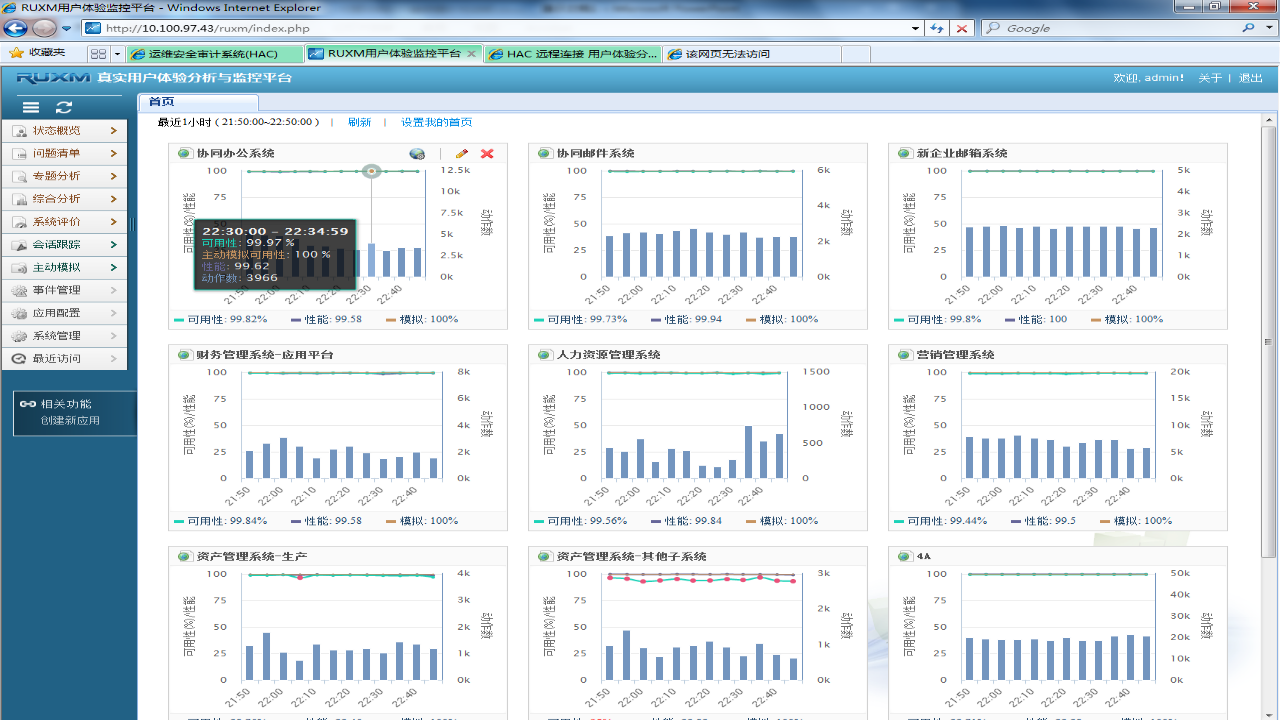1280x720 pixels.
Task: Click the 综合分析 menu icon
Action: point(19,199)
